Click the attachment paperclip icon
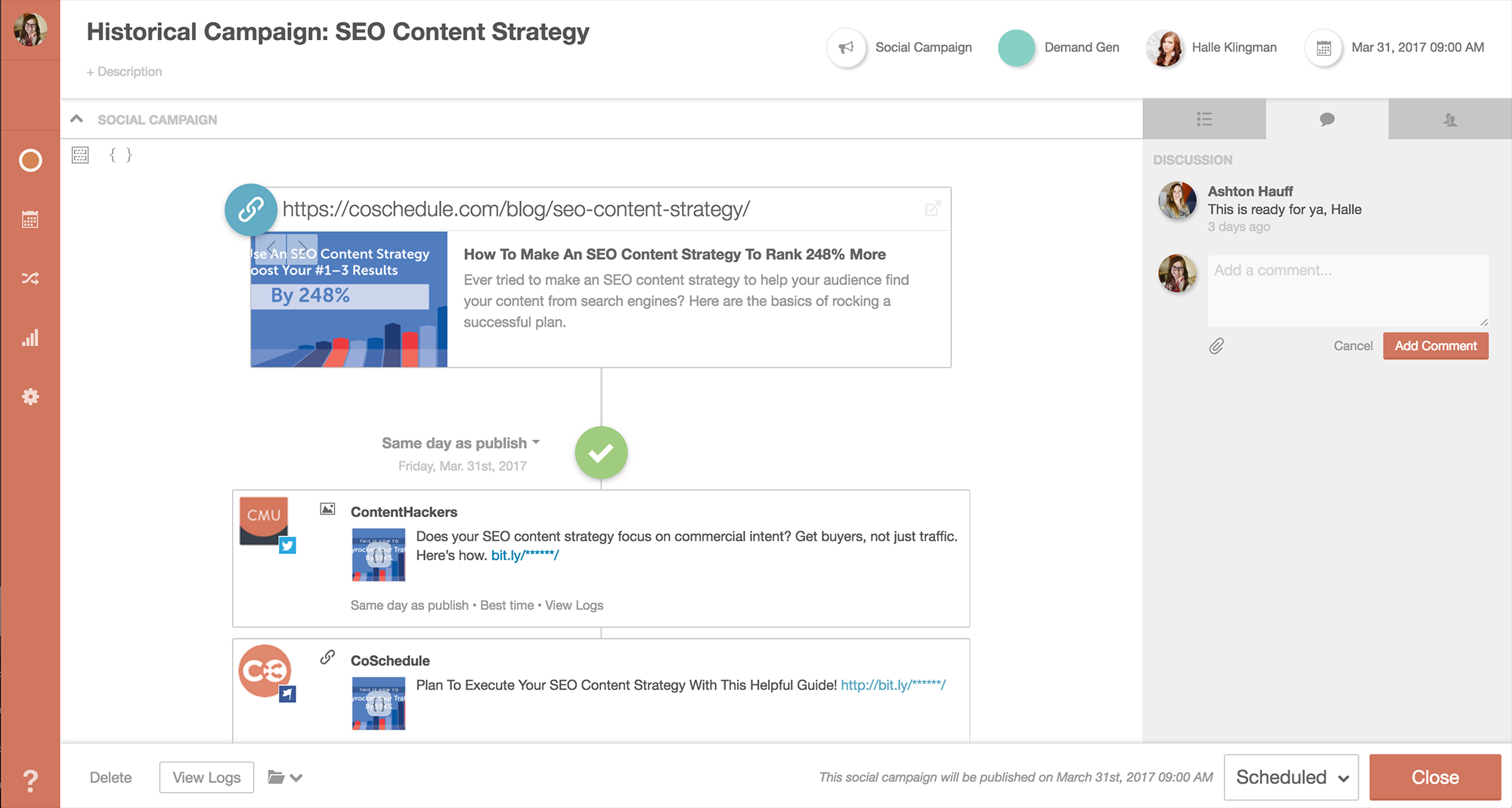Screen dimensions: 1512x808 1216,346
